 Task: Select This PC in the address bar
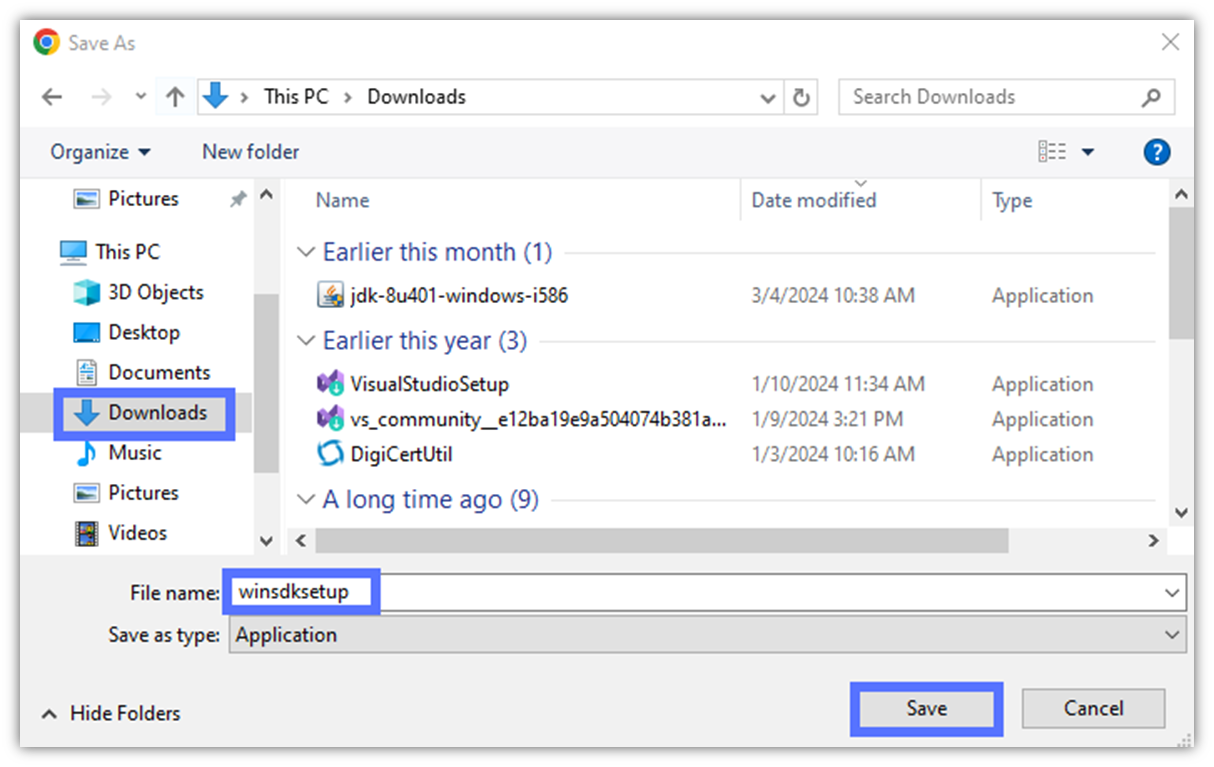[x=295, y=96]
